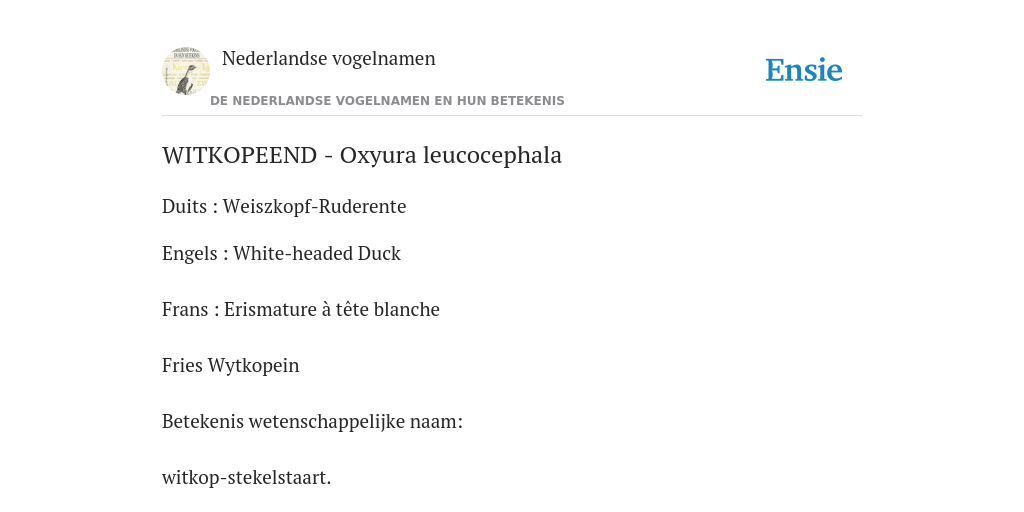Click the Frans label
This screenshot has height=512, width=1024.
[x=186, y=310]
